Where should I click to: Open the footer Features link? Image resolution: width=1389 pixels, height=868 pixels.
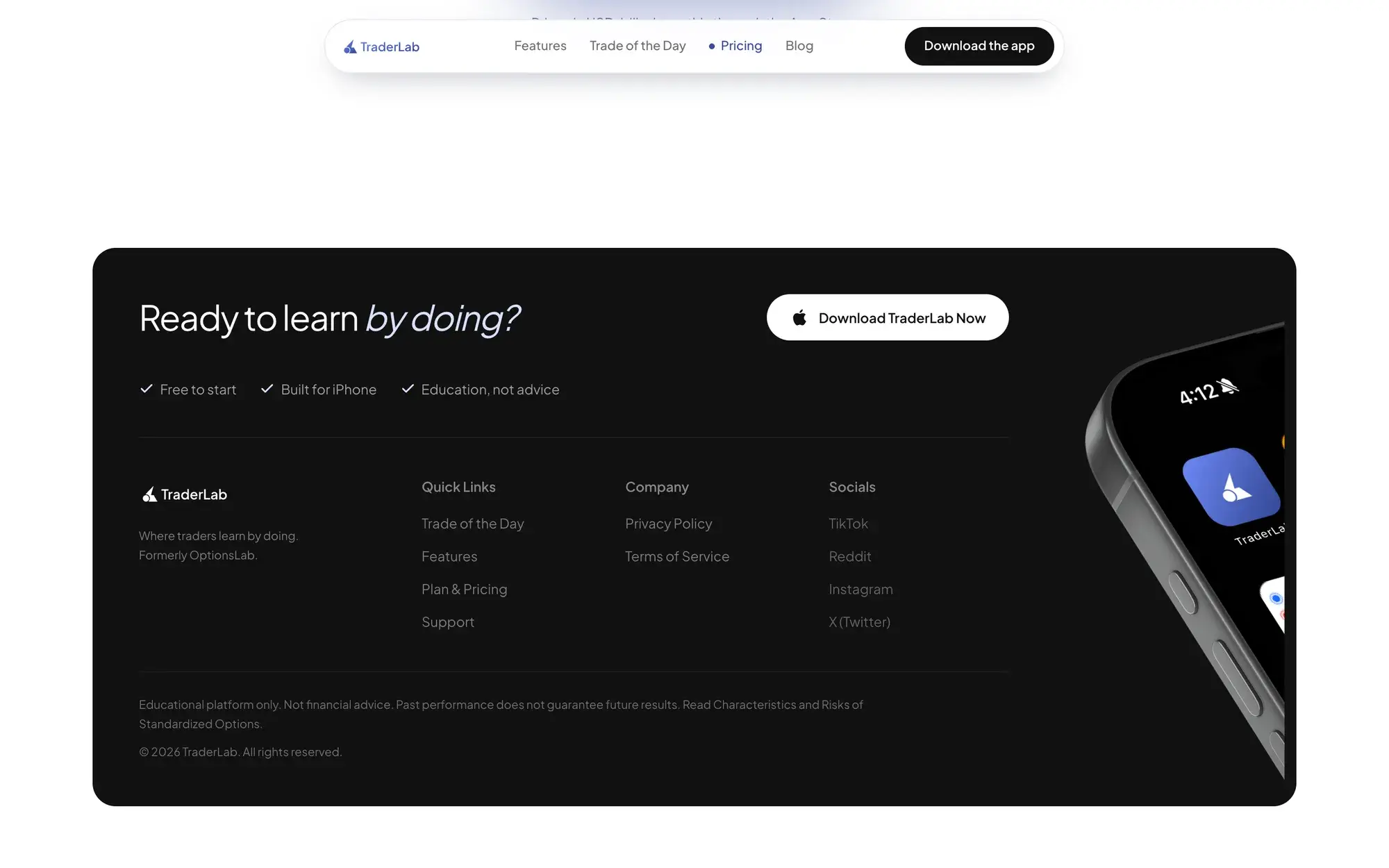pos(449,556)
